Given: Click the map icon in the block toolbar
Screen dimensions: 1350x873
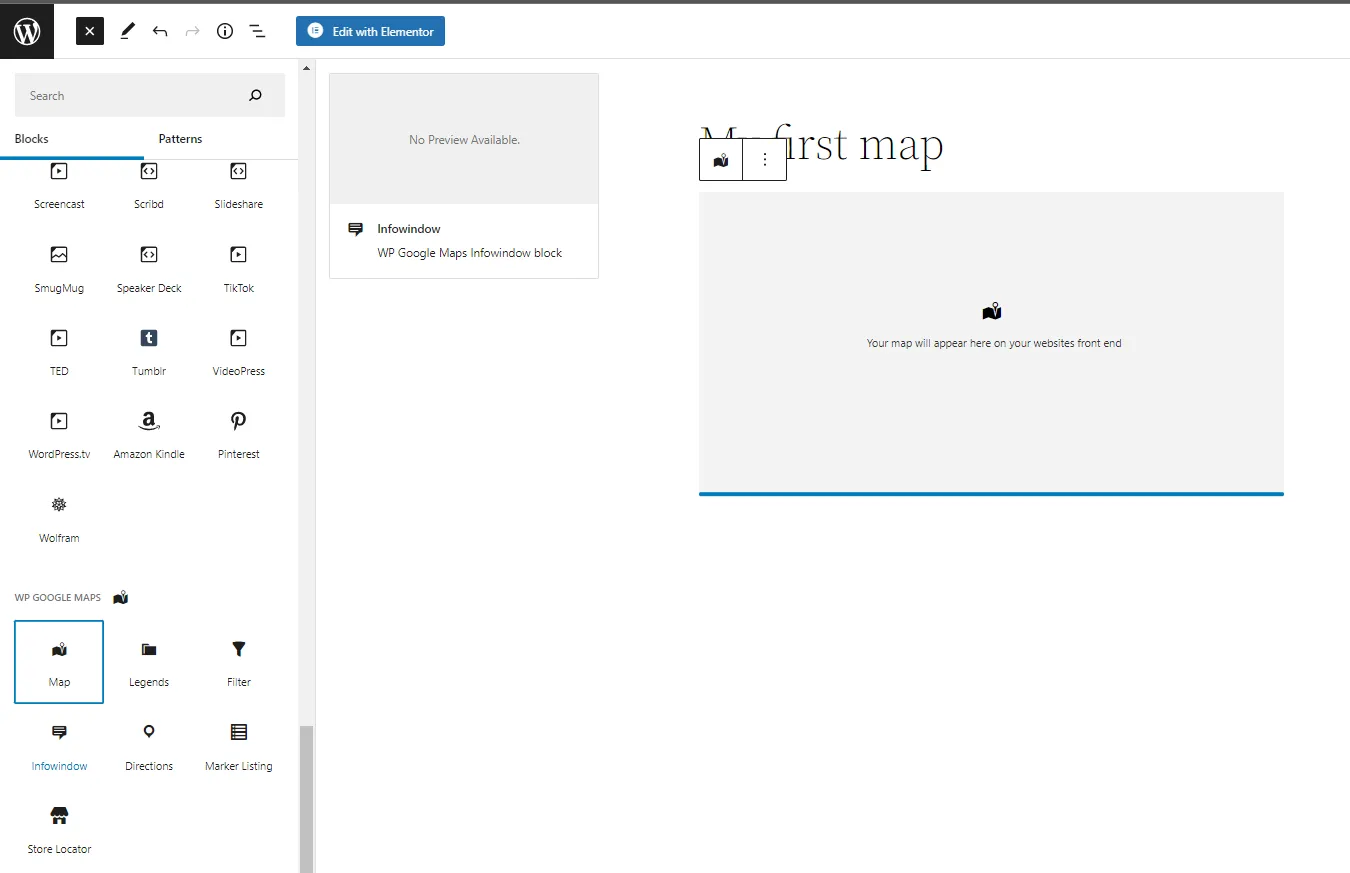Looking at the screenshot, I should click(x=720, y=158).
